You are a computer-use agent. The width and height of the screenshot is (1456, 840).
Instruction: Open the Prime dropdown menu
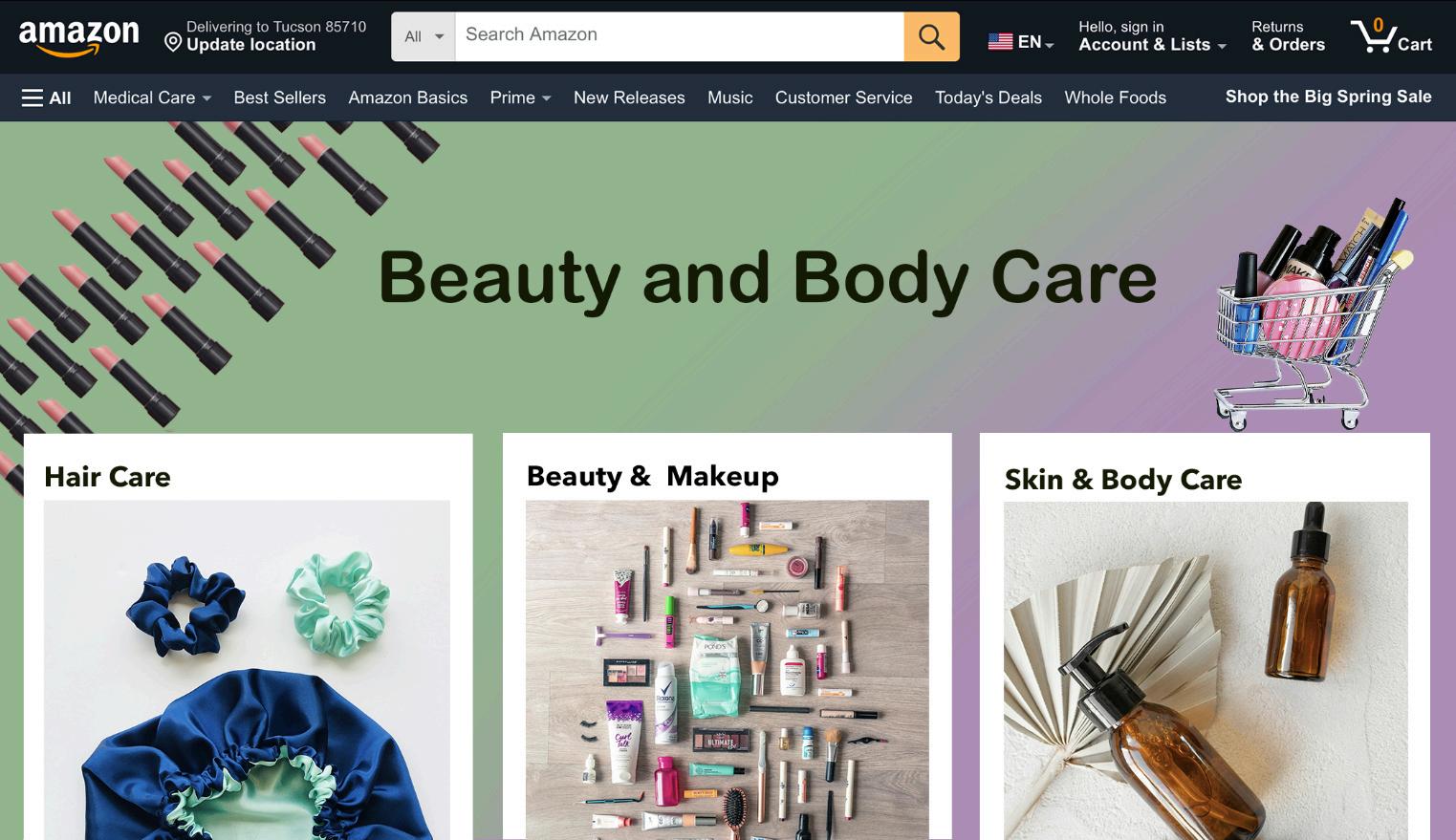point(520,97)
